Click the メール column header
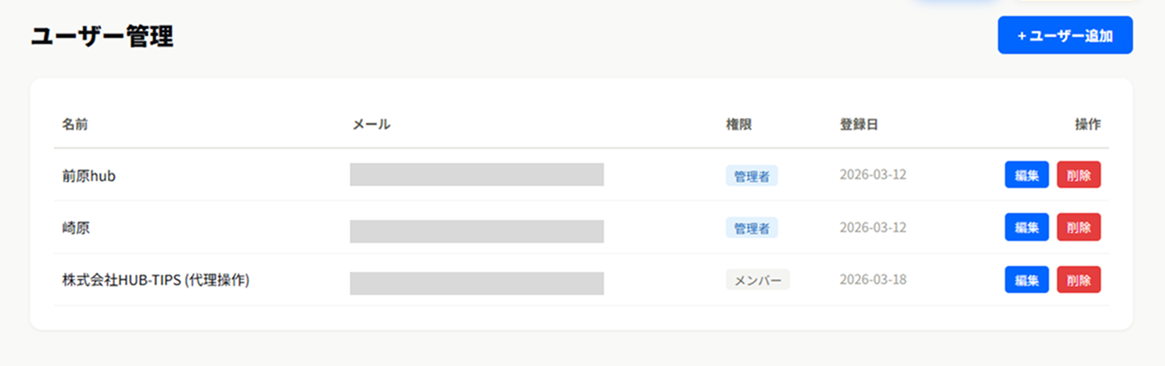 [371, 125]
